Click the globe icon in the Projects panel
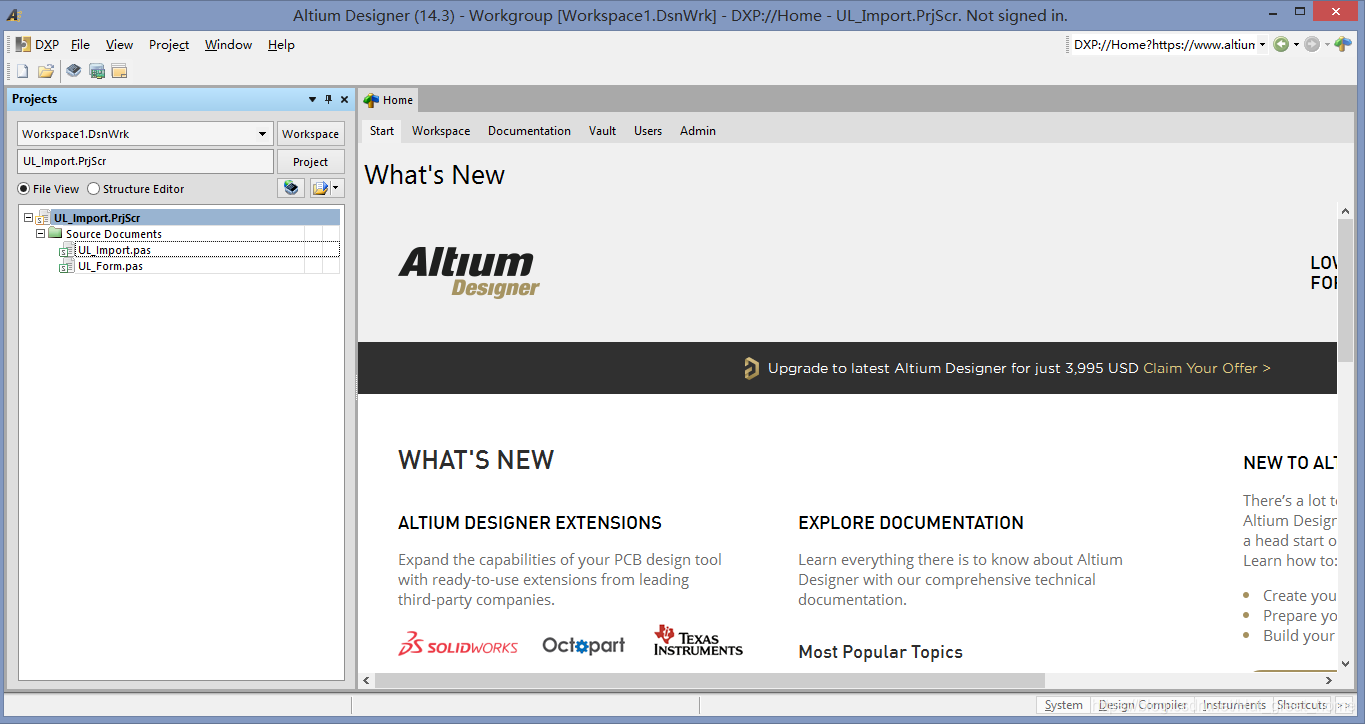The image size is (1365, 724). point(290,187)
